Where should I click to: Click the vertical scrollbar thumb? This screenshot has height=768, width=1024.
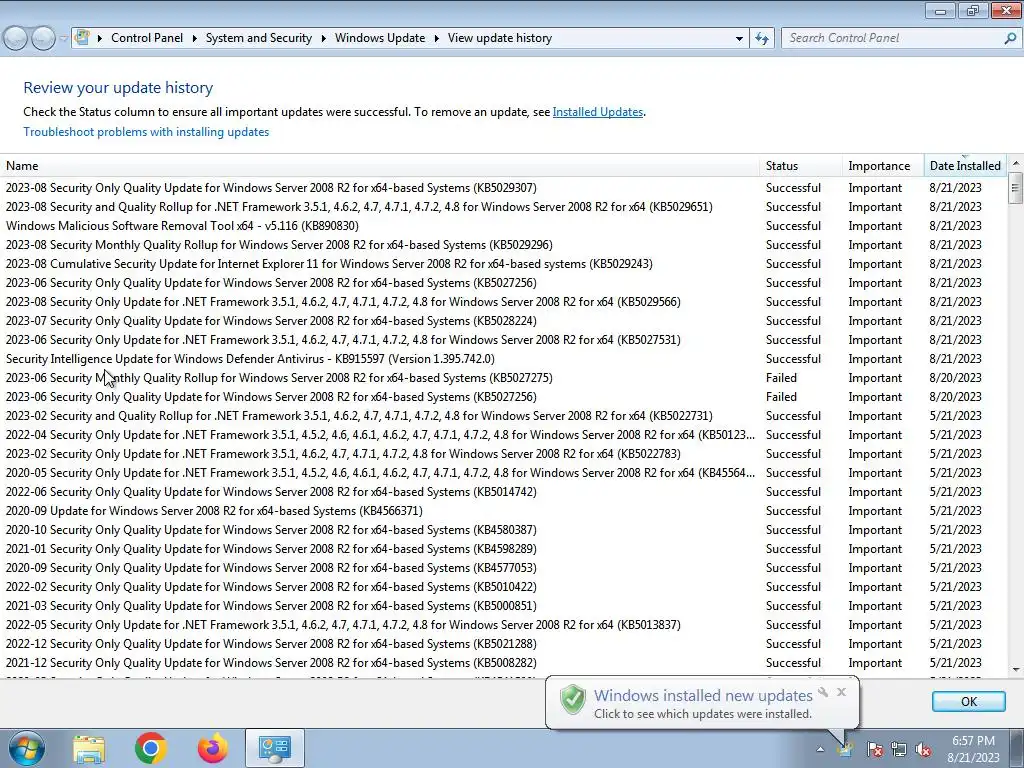click(1016, 188)
